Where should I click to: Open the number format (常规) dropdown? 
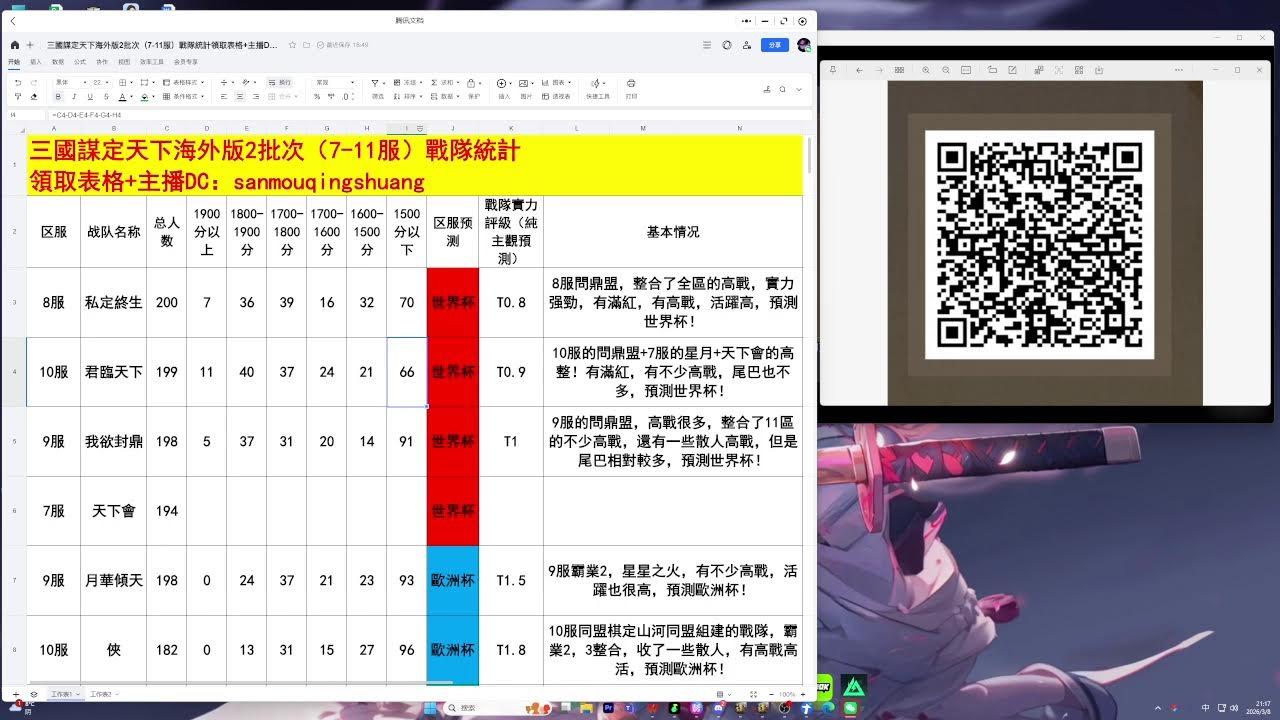[334, 83]
